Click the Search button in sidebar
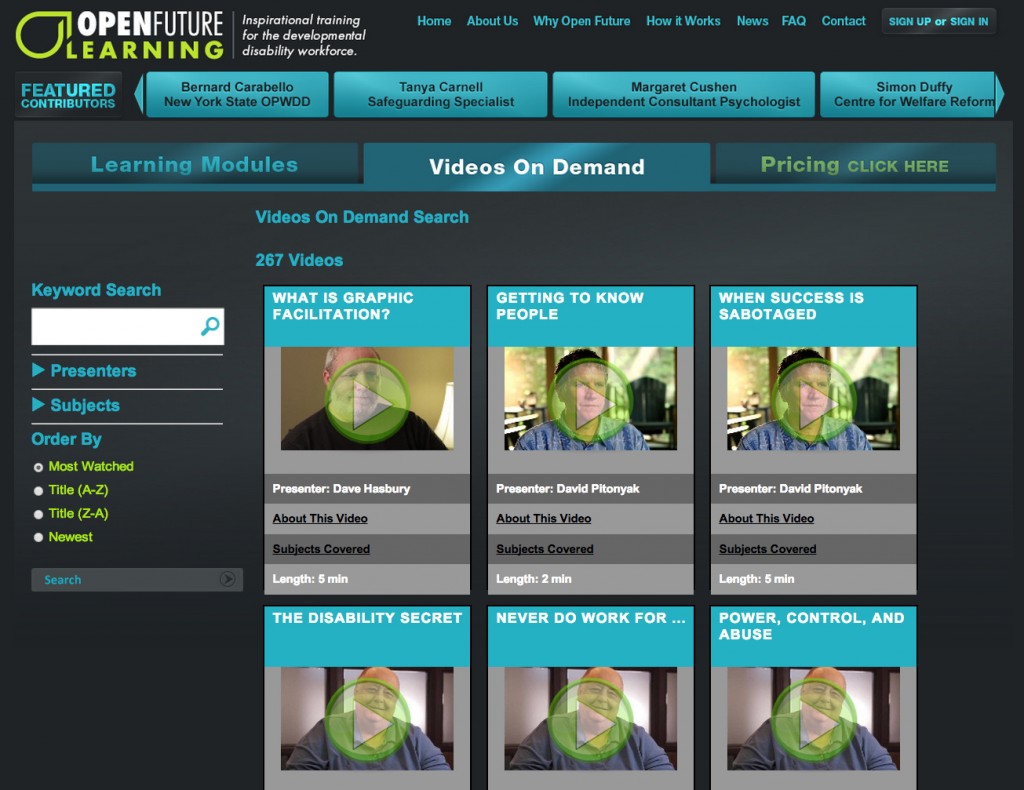 137,579
